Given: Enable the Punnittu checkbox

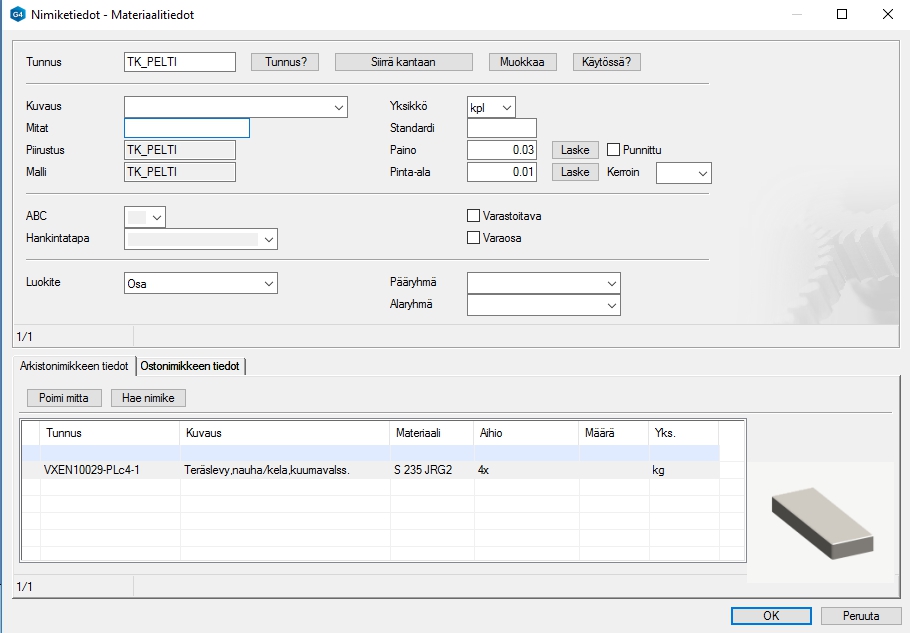Looking at the screenshot, I should 615,150.
